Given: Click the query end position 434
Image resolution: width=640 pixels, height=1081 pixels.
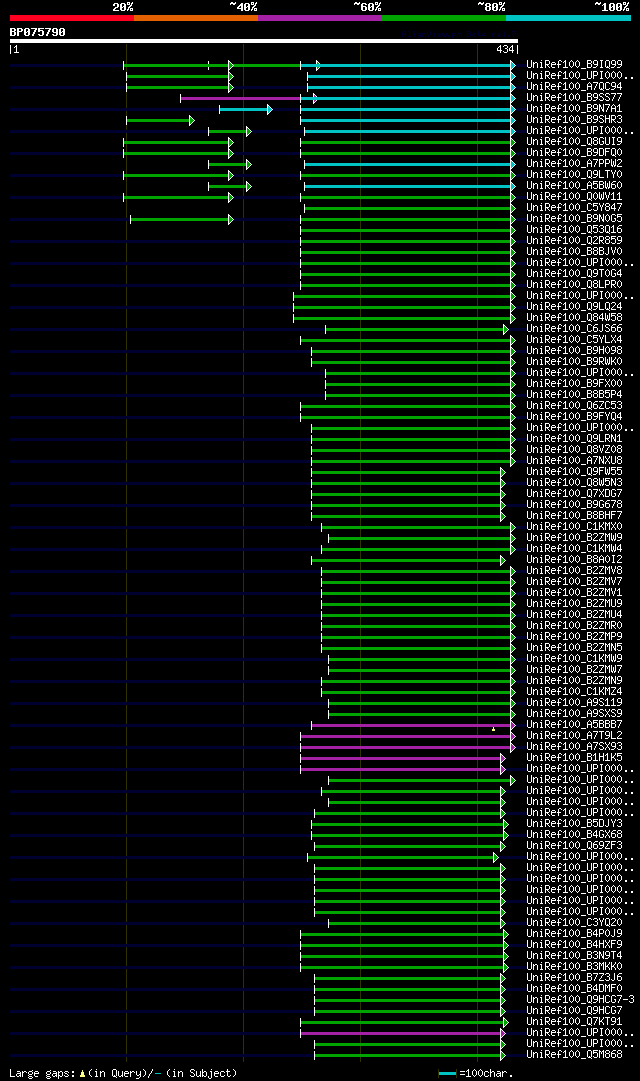Looking at the screenshot, I should [506, 50].
